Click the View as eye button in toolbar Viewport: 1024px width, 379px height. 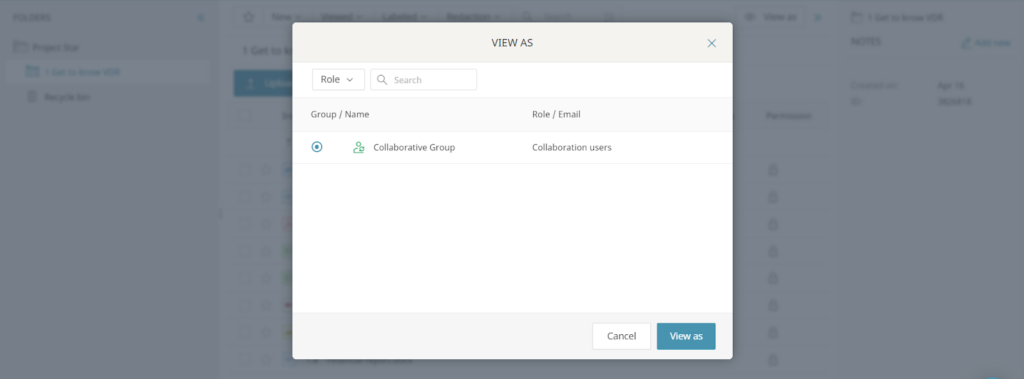[x=771, y=17]
